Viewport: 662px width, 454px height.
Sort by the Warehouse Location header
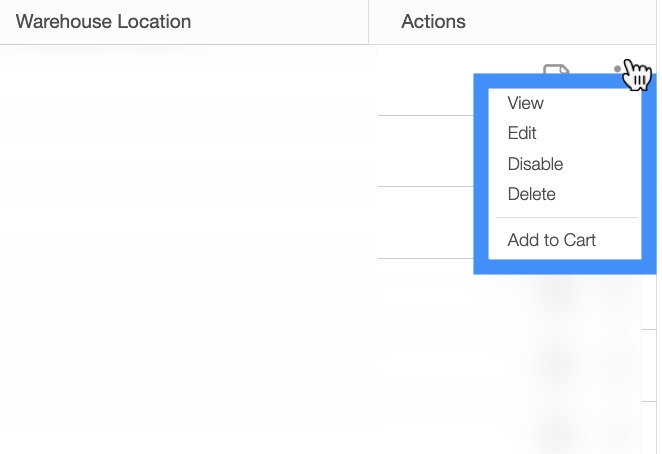(x=103, y=21)
